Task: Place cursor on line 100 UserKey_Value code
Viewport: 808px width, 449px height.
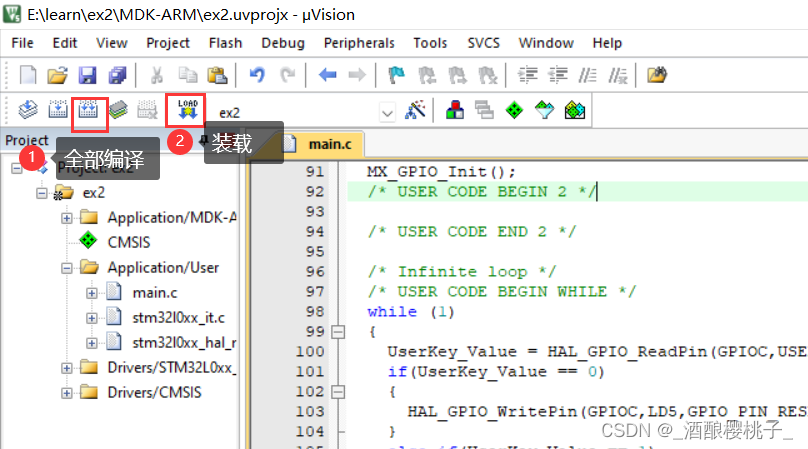Action: 452,352
